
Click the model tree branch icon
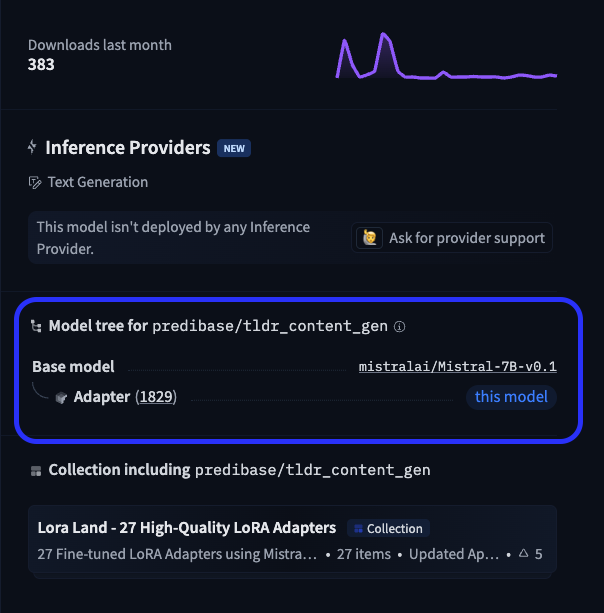click(x=36, y=326)
